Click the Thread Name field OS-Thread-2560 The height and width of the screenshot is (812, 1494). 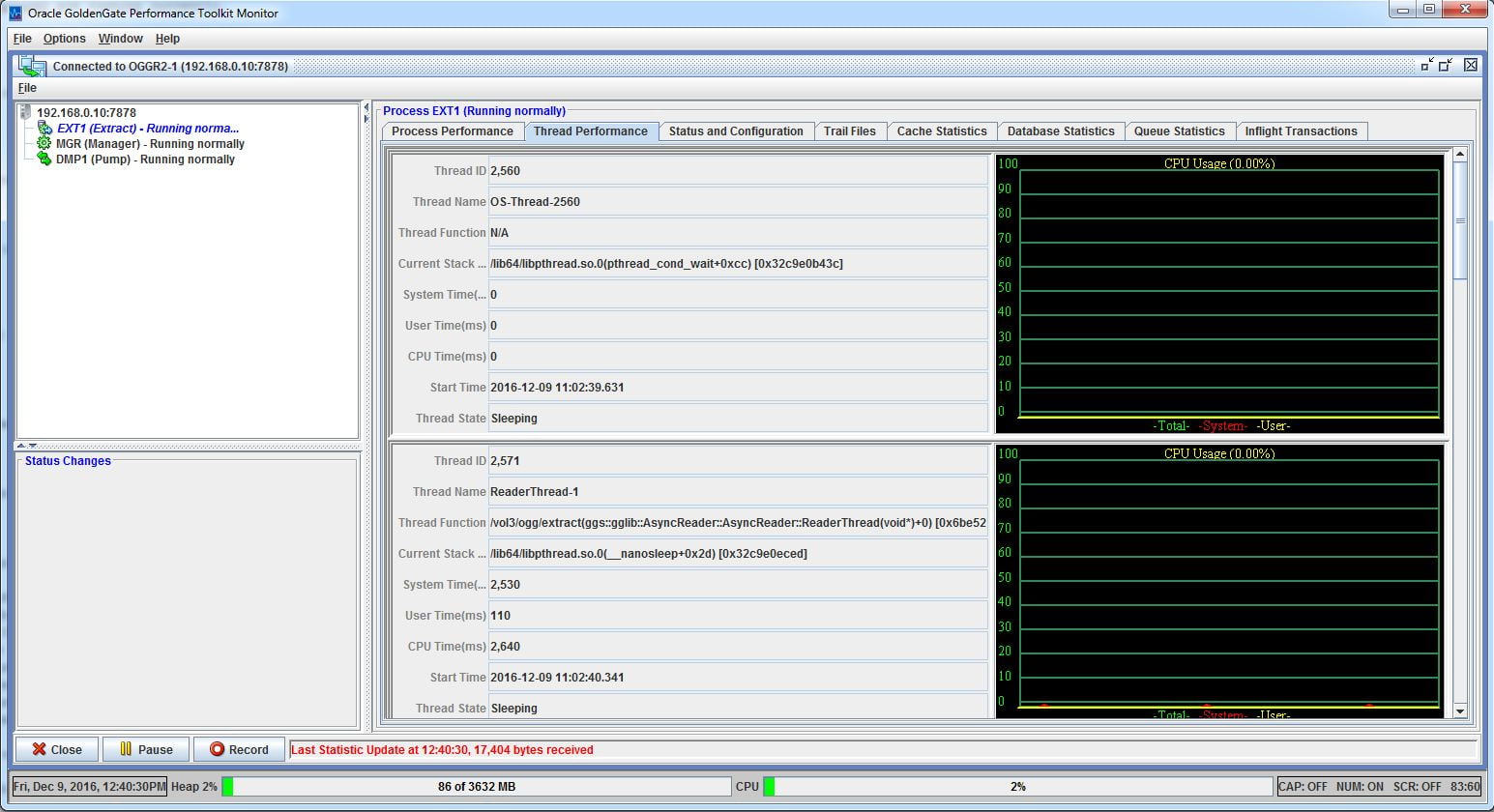(738, 202)
